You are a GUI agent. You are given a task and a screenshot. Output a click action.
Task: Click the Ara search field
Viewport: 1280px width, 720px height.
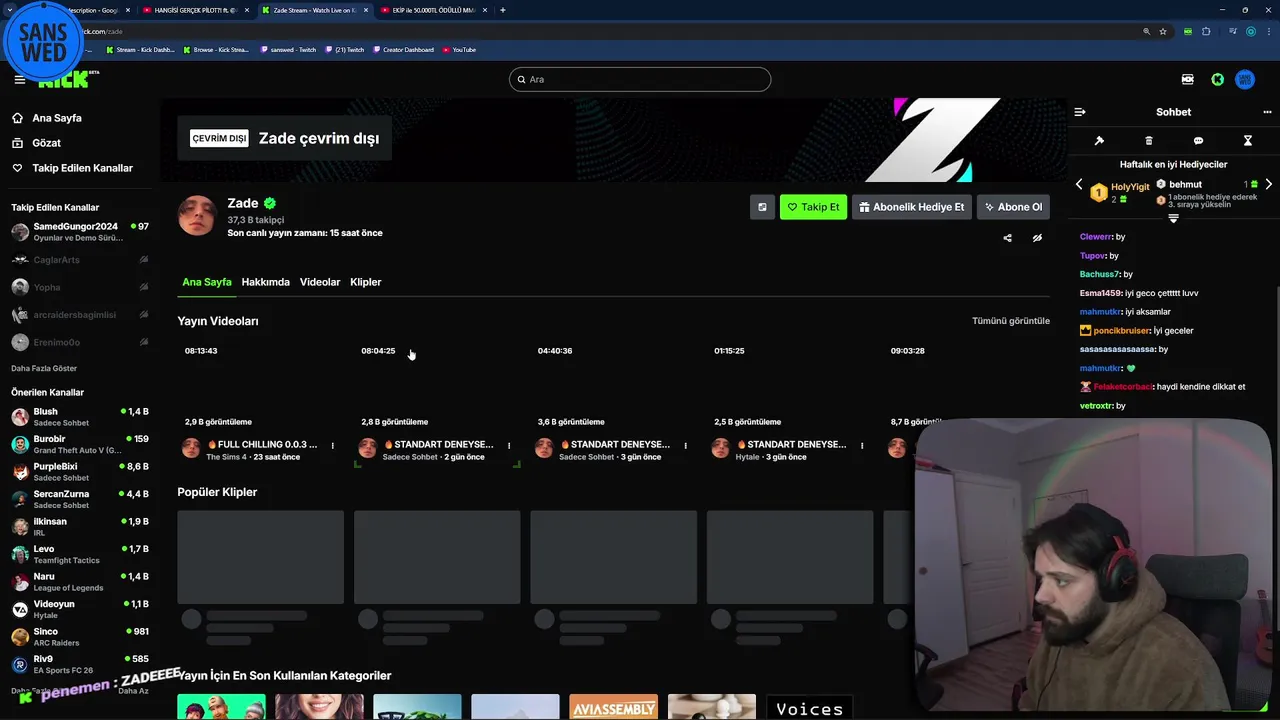640,79
